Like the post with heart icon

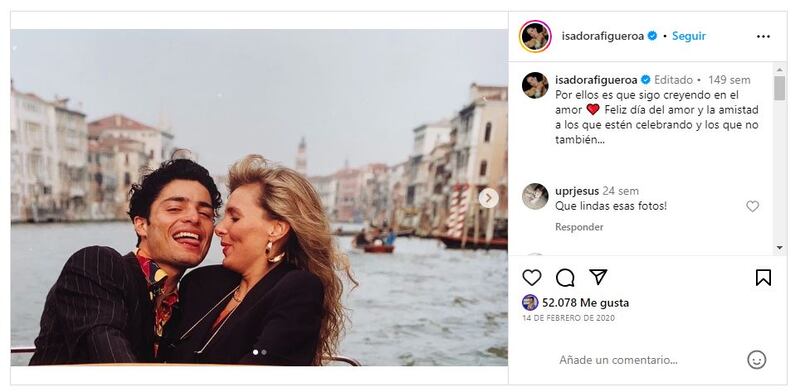tap(532, 278)
